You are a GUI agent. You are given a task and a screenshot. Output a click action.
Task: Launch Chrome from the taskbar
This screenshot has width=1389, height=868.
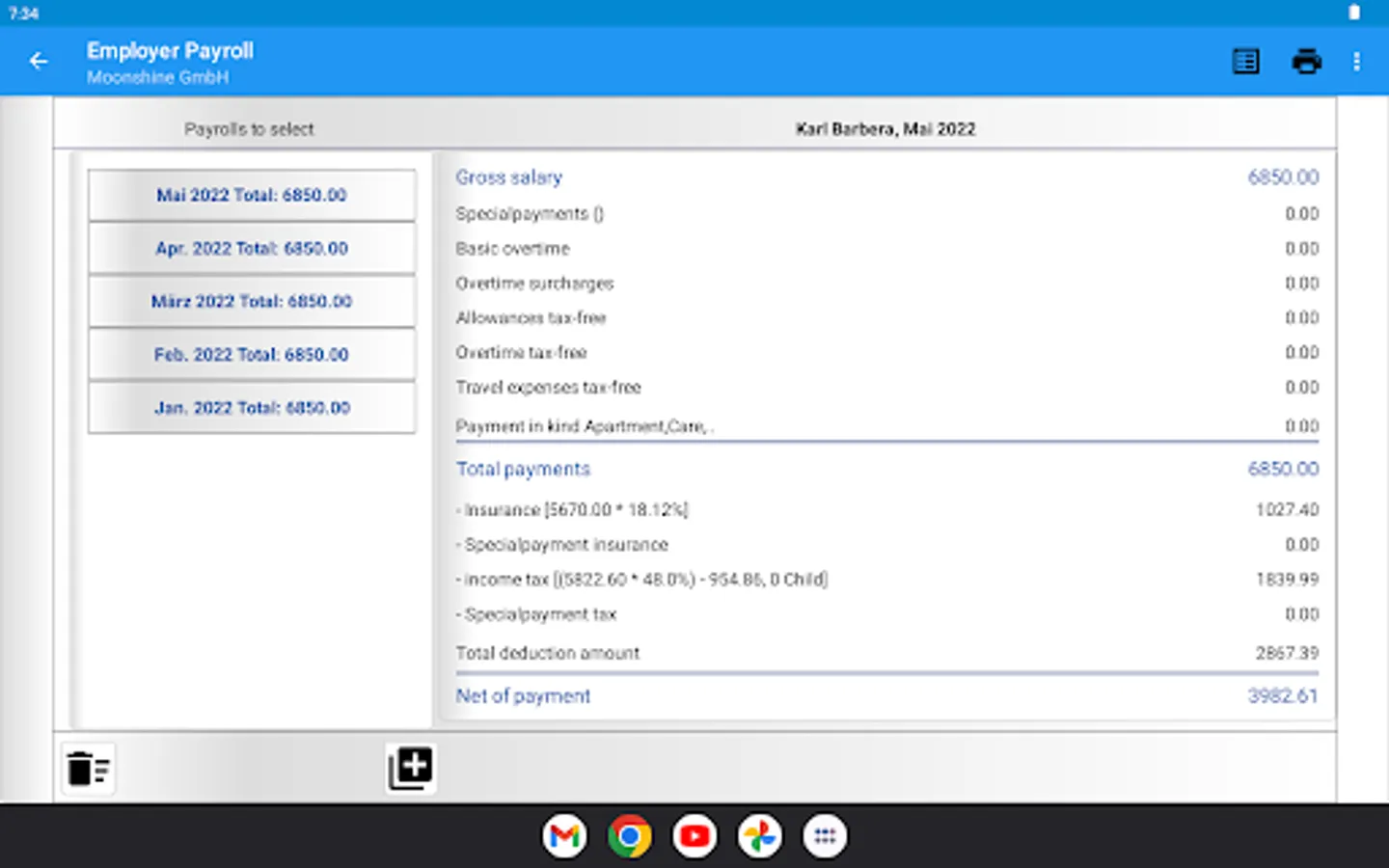coord(630,836)
